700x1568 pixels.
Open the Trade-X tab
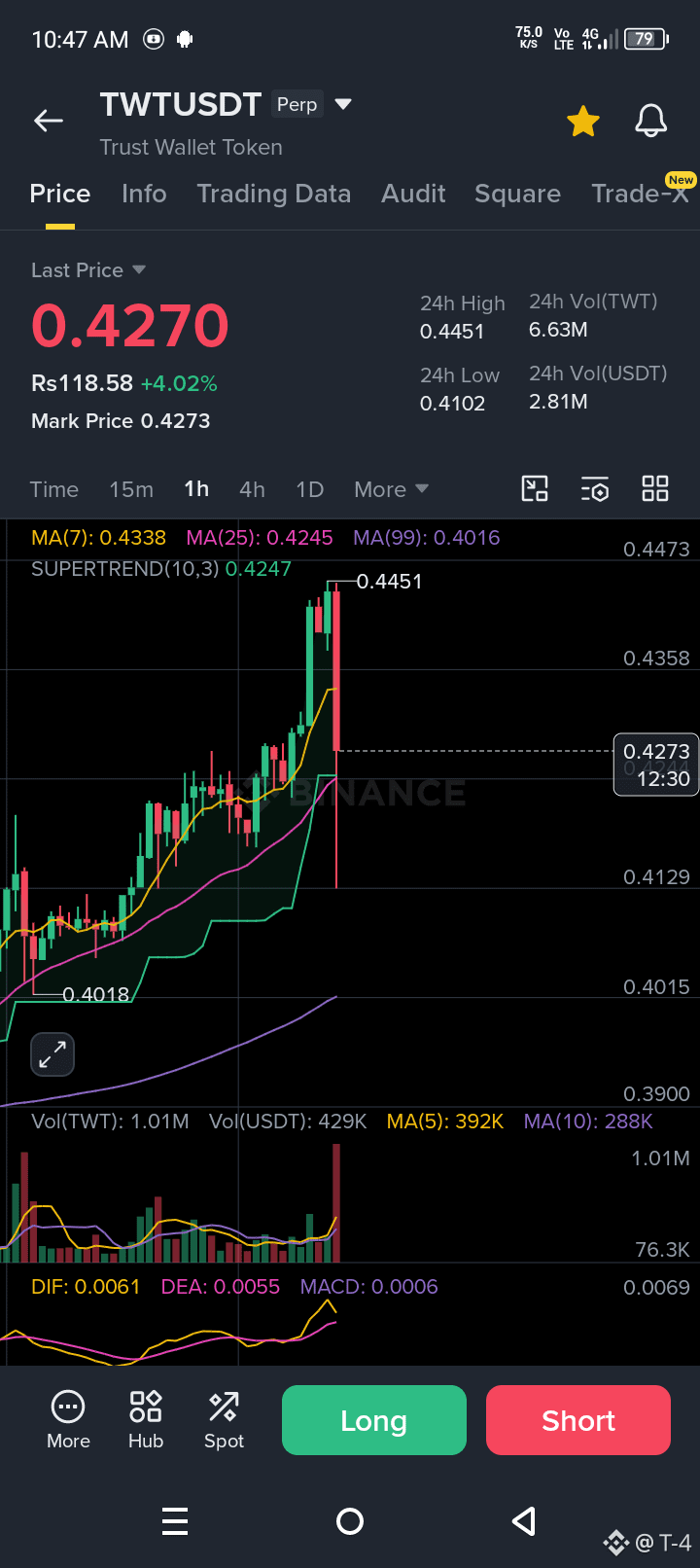(x=640, y=194)
